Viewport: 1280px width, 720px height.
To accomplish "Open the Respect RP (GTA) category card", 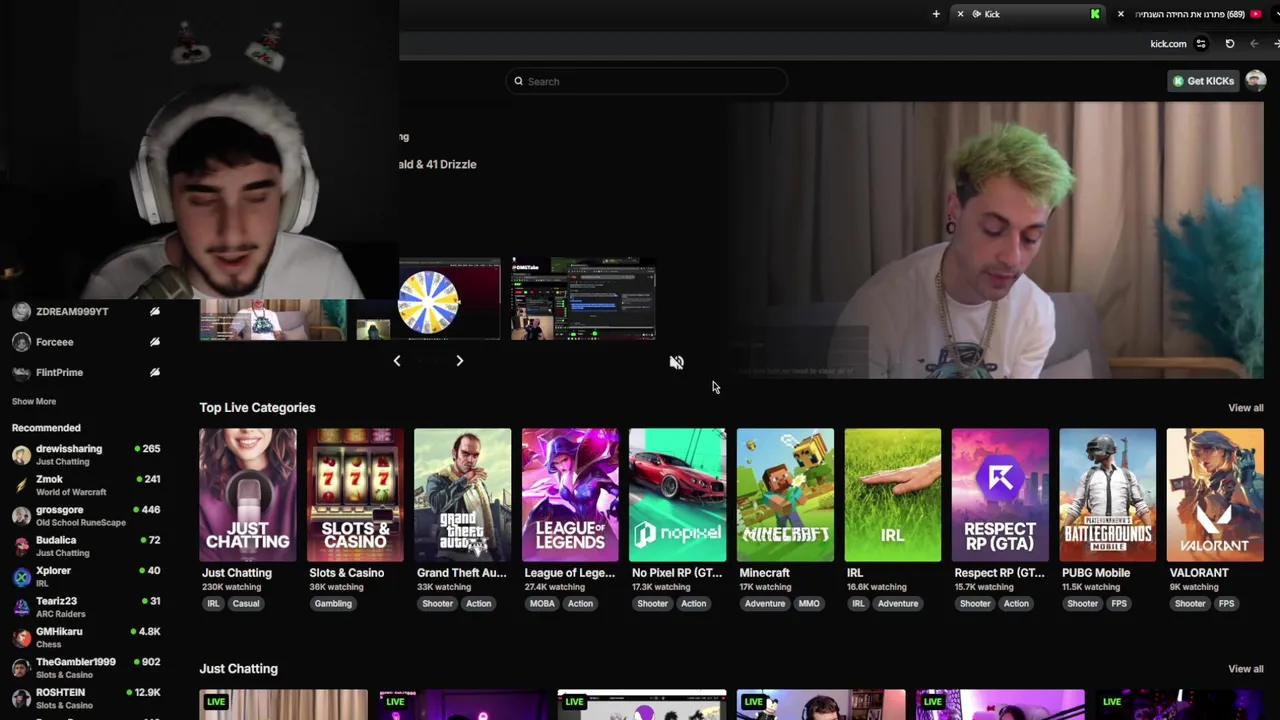I will tap(1000, 495).
